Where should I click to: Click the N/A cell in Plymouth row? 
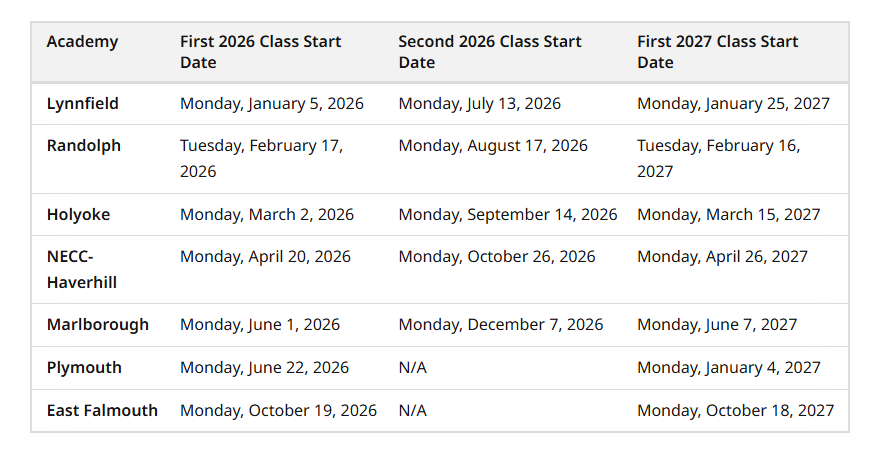click(x=412, y=367)
